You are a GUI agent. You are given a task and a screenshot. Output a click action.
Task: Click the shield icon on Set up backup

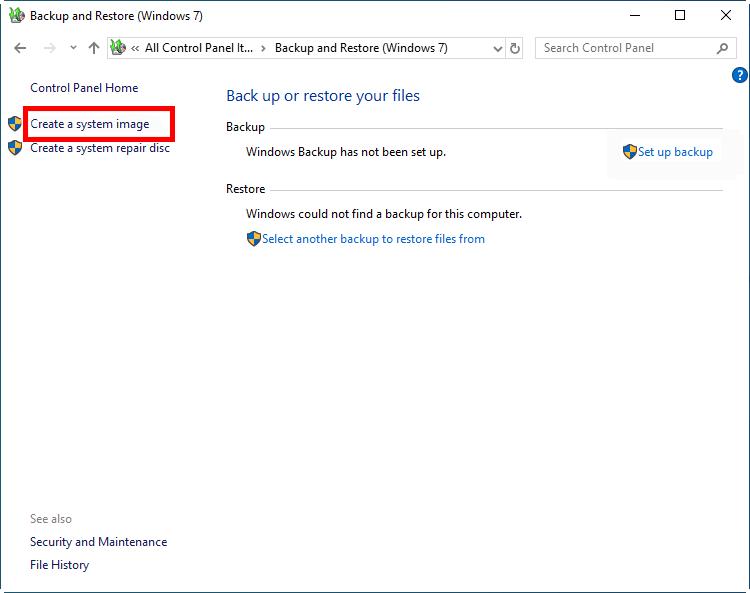[629, 152]
